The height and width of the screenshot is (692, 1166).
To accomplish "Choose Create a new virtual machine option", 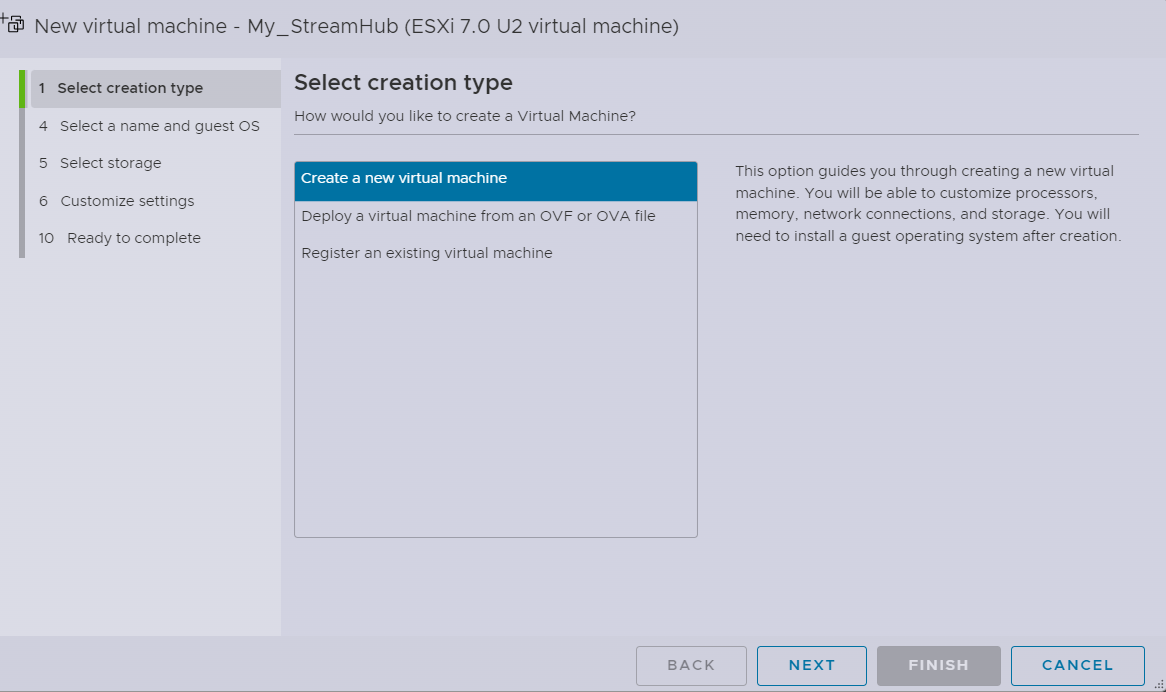I will (x=495, y=179).
